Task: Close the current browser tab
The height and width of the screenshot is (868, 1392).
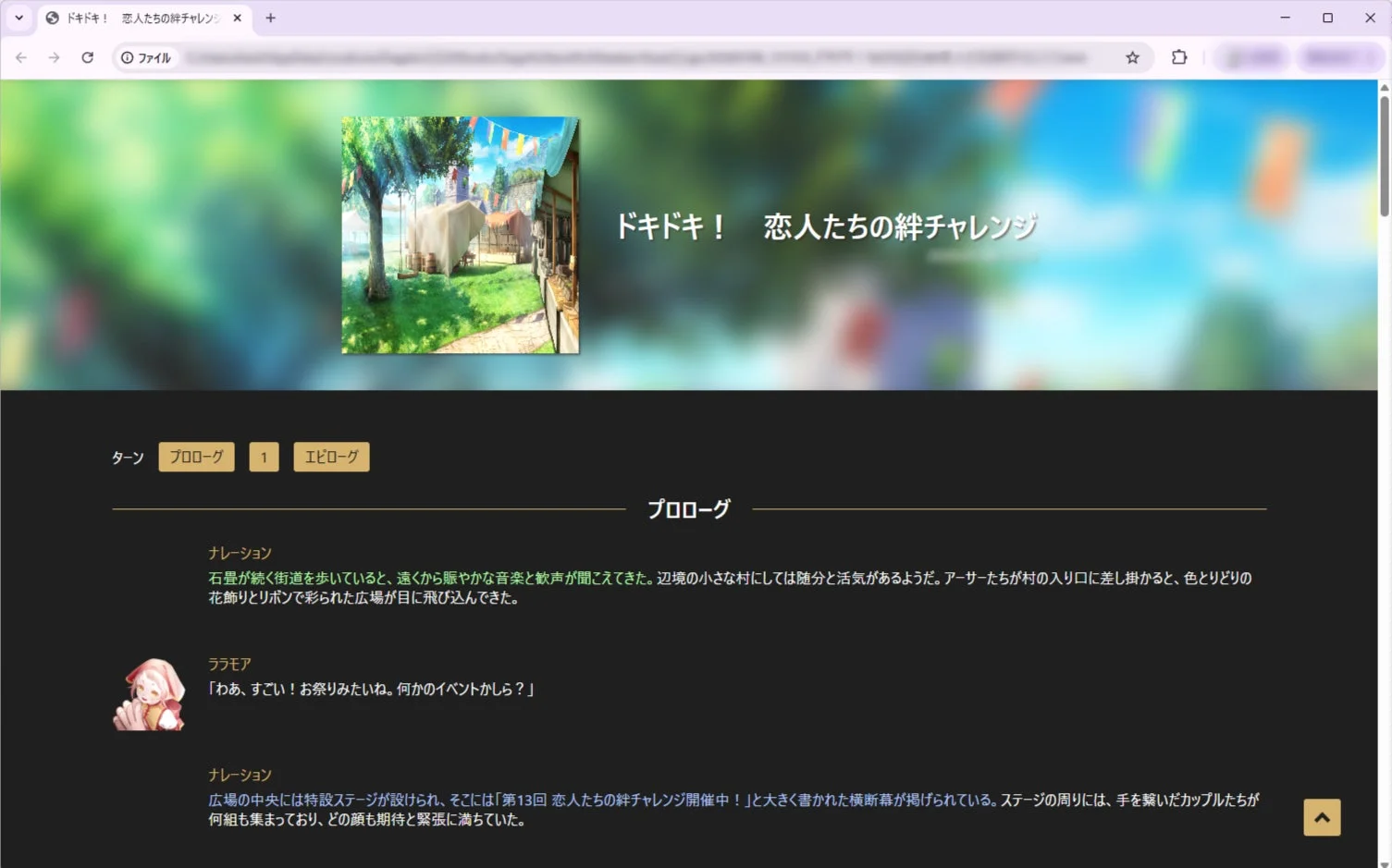Action: (x=237, y=18)
